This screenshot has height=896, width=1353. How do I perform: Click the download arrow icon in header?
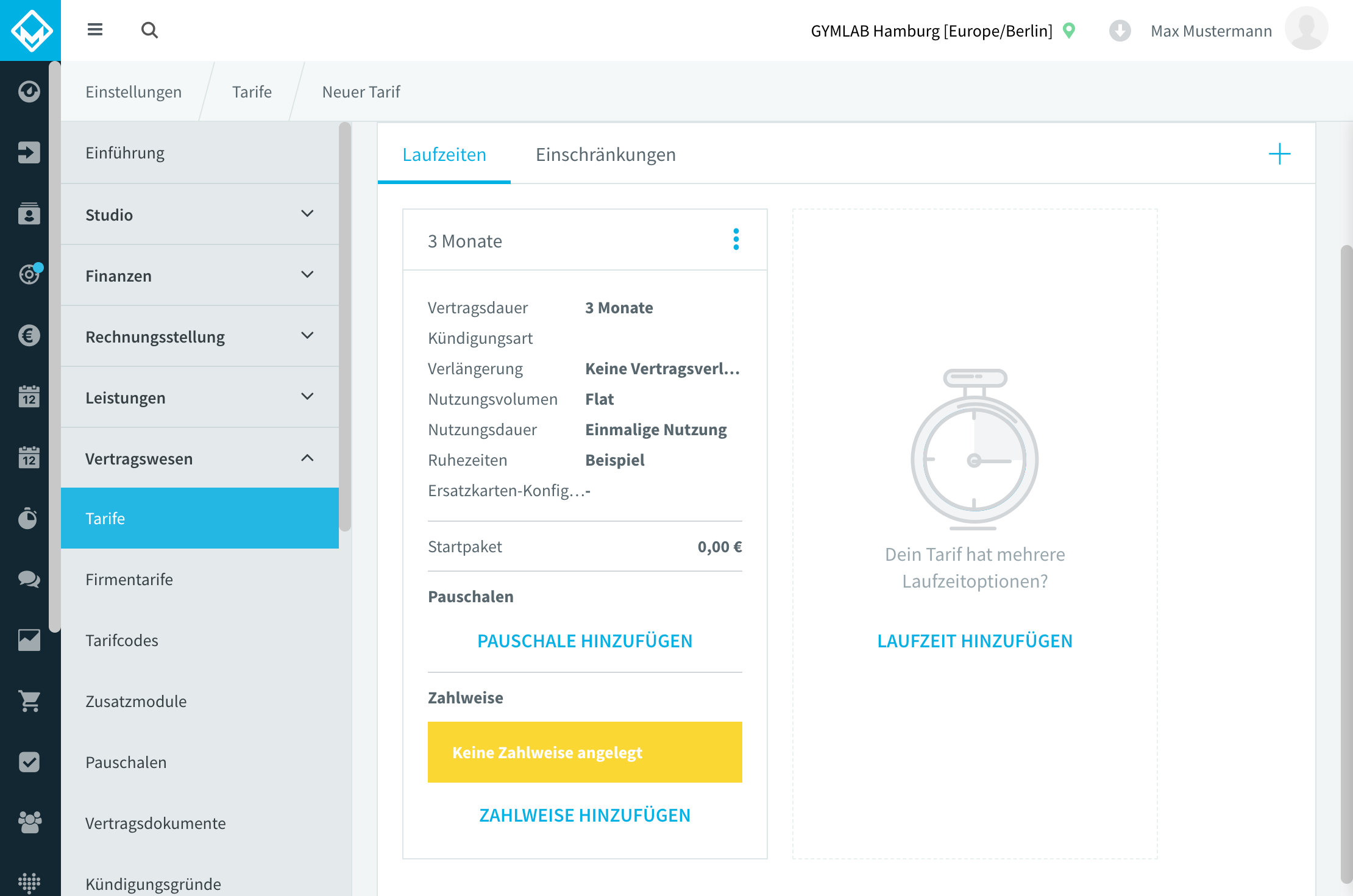[x=1120, y=30]
